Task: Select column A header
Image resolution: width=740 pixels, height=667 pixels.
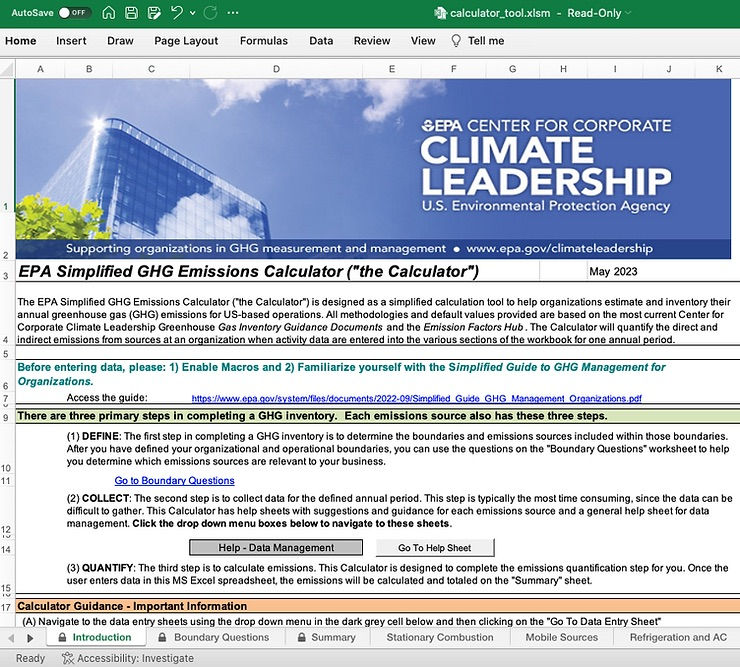Action: coord(40,69)
